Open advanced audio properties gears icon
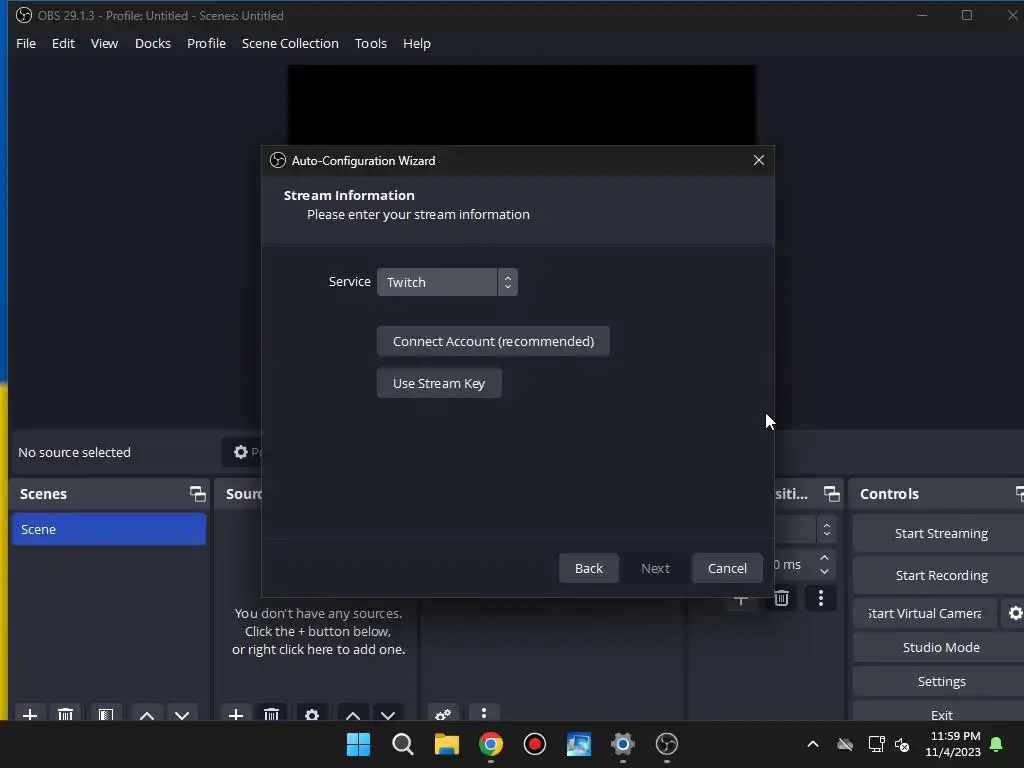 click(443, 714)
